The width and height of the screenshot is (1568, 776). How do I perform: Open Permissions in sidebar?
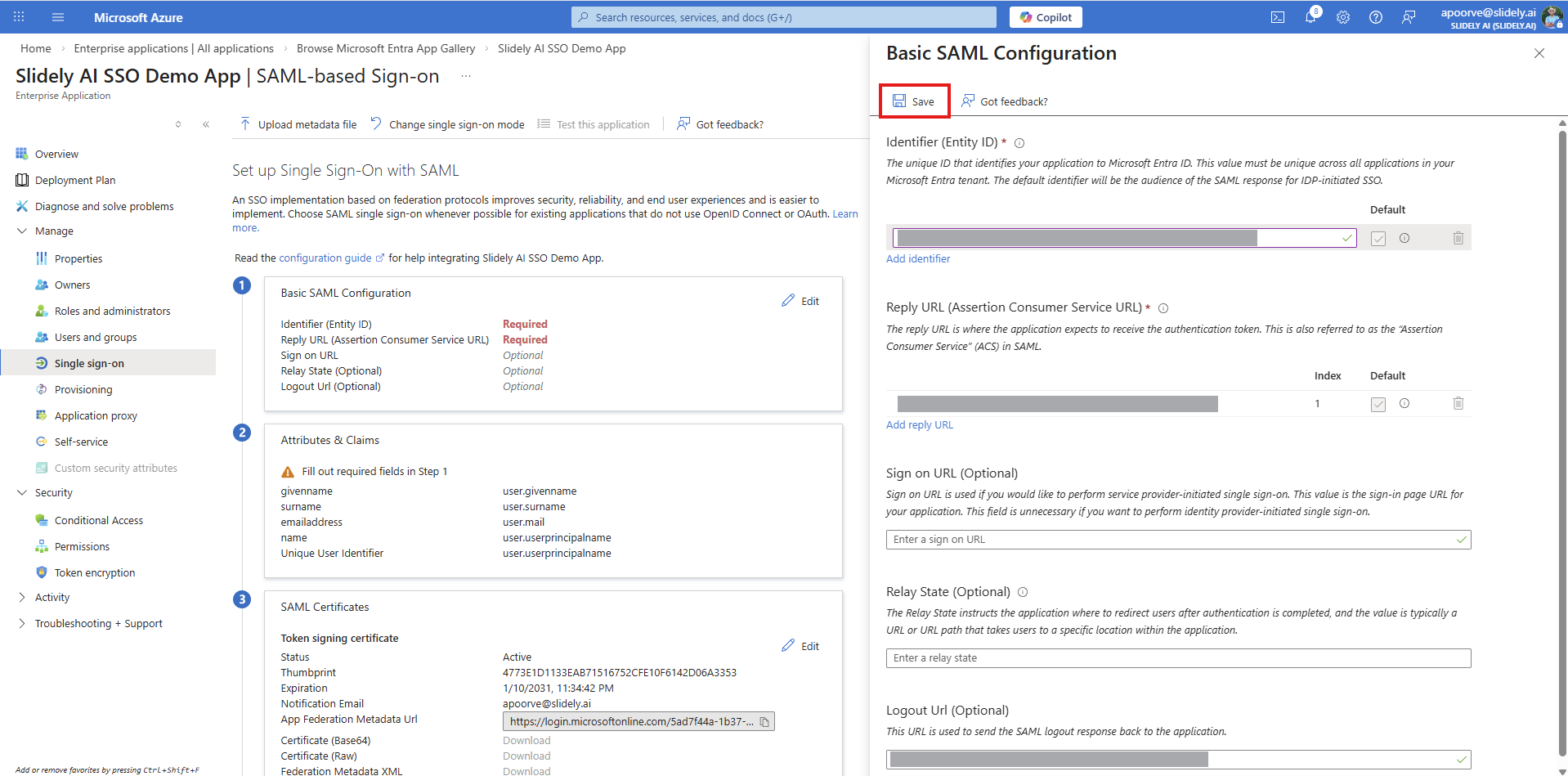pos(82,546)
